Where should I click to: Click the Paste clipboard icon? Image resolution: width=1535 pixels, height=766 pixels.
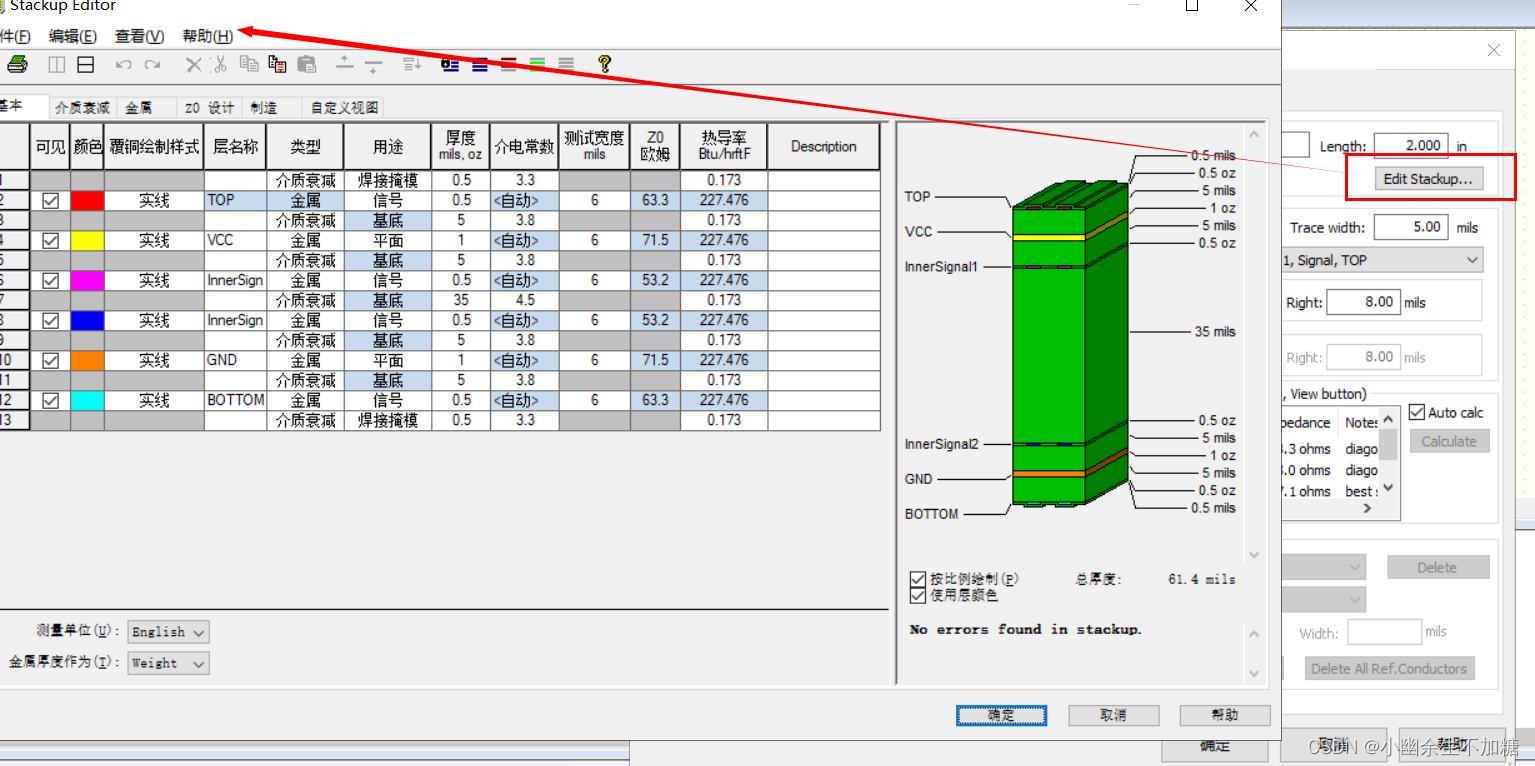point(307,65)
